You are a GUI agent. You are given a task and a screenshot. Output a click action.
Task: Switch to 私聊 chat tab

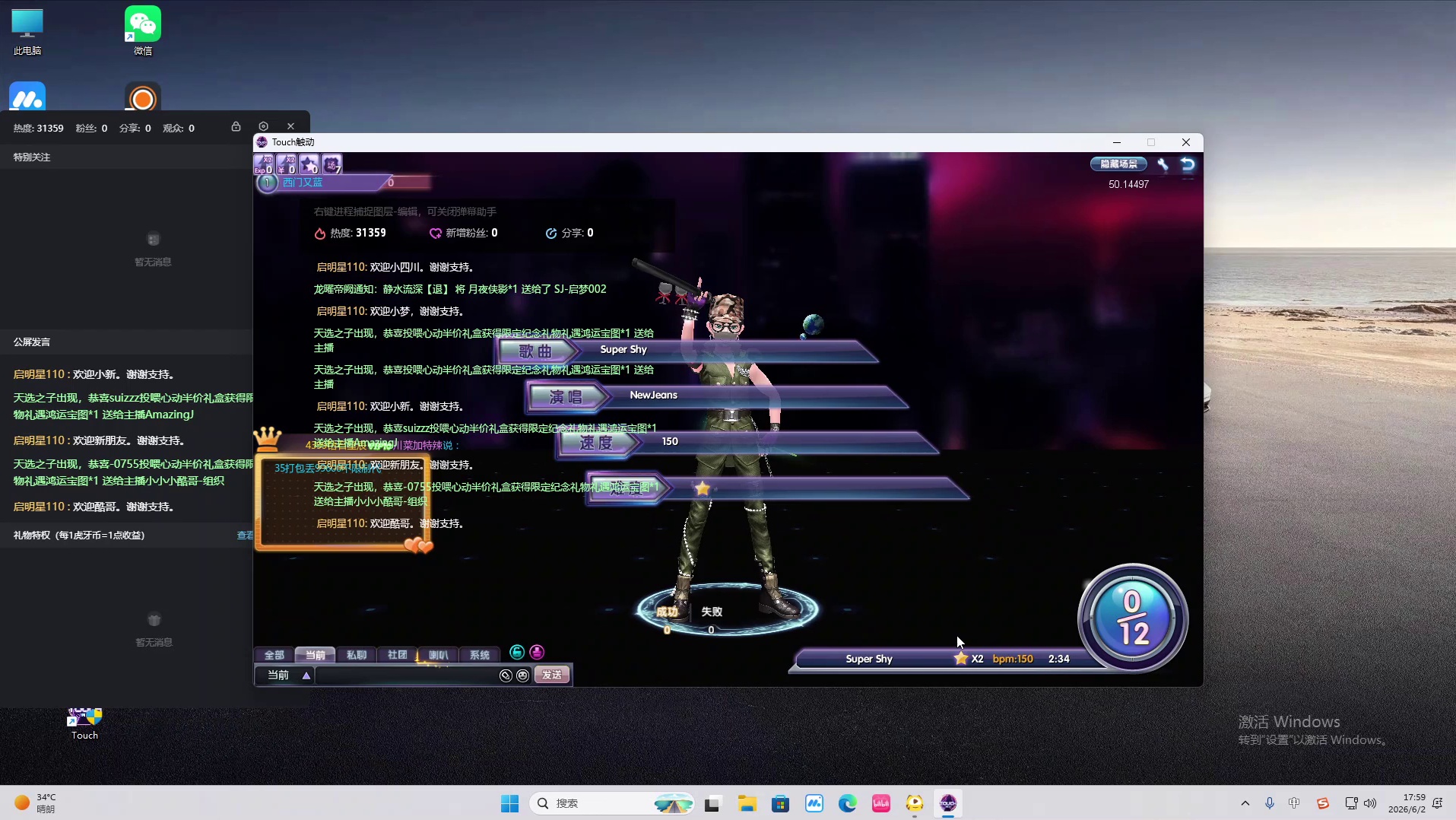point(356,655)
